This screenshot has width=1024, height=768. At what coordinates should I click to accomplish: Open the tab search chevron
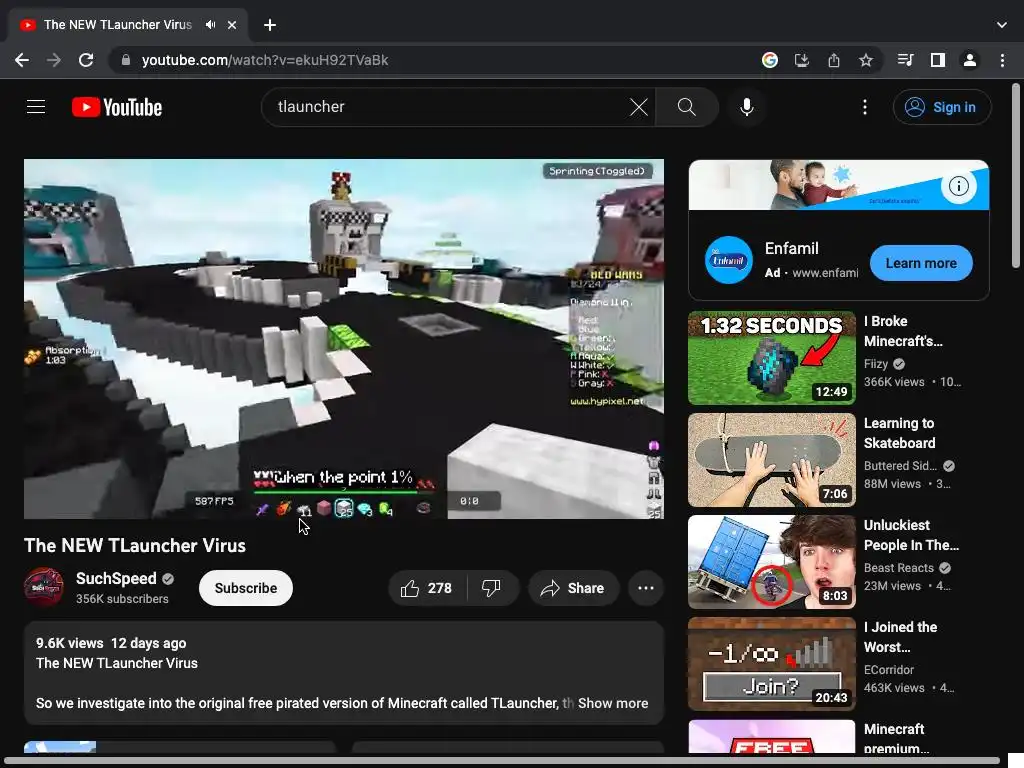tap(1002, 25)
